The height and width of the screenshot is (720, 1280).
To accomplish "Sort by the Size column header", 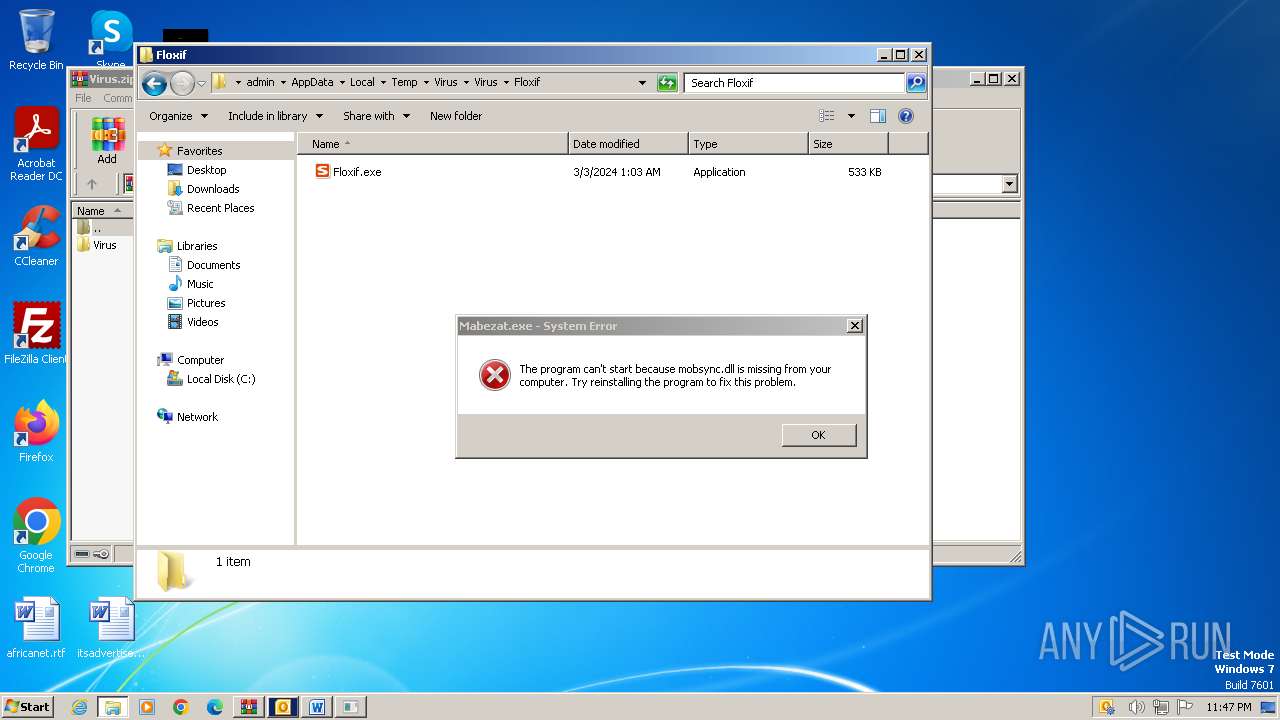I will click(848, 144).
